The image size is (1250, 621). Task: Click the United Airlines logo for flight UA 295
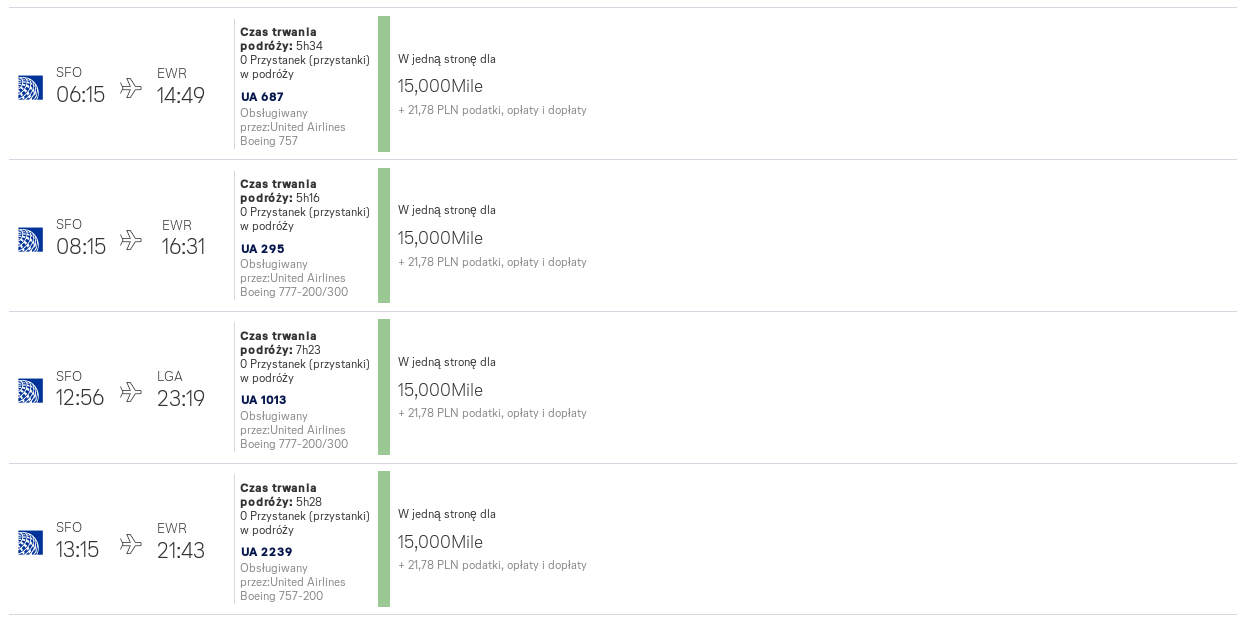tap(30, 240)
